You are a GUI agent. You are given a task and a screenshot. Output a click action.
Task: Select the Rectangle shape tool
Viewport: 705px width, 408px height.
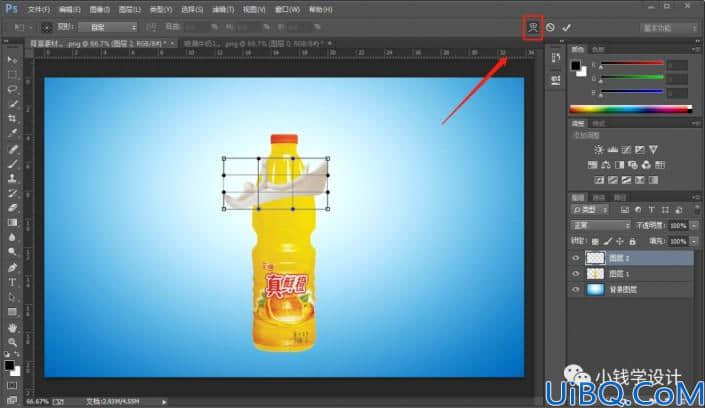coord(12,312)
